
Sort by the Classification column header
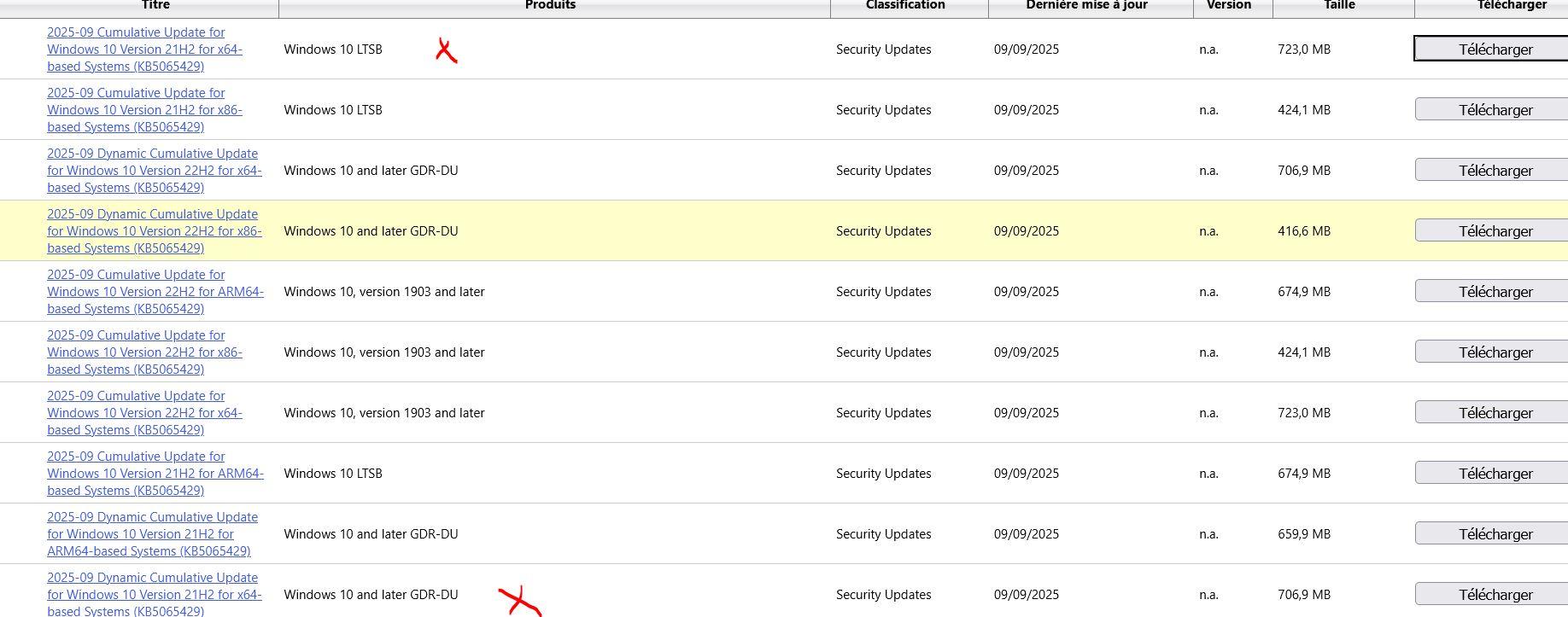(905, 5)
